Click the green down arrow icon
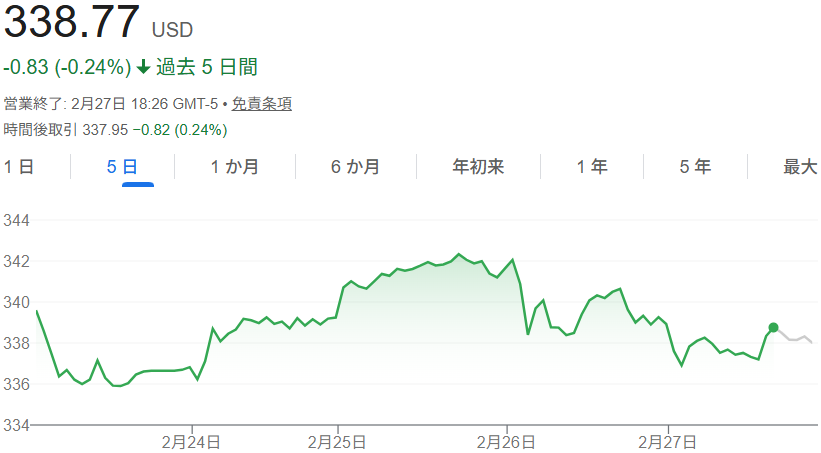Screen dimensions: 821x453 click(x=143, y=68)
